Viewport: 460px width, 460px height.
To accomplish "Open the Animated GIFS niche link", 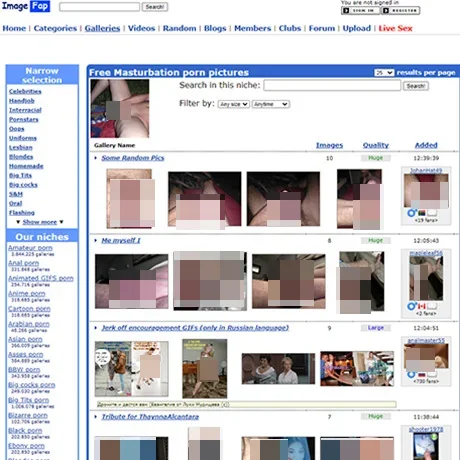I will (x=41, y=278).
